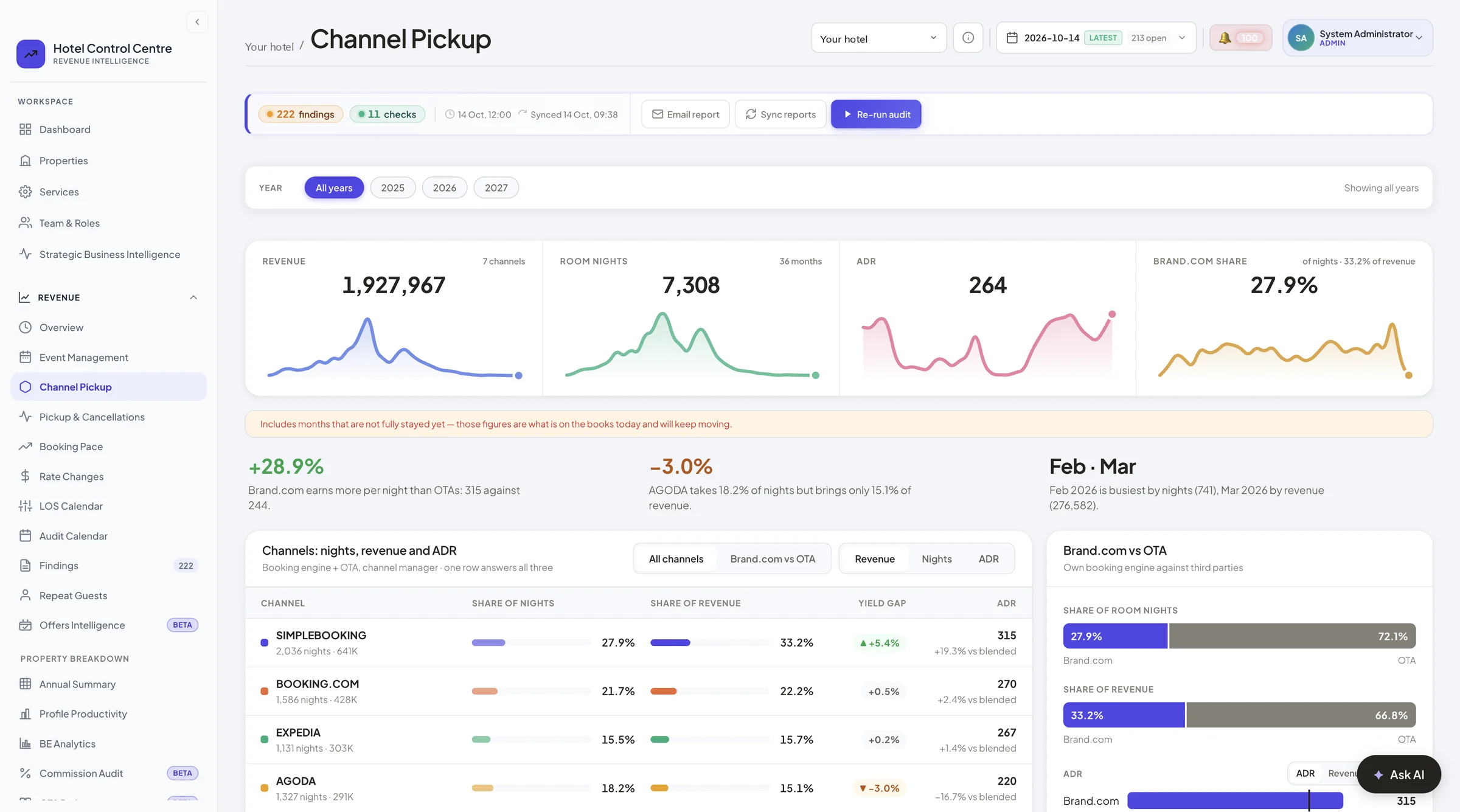
Task: Select the Revenue metric tab
Action: click(x=874, y=559)
